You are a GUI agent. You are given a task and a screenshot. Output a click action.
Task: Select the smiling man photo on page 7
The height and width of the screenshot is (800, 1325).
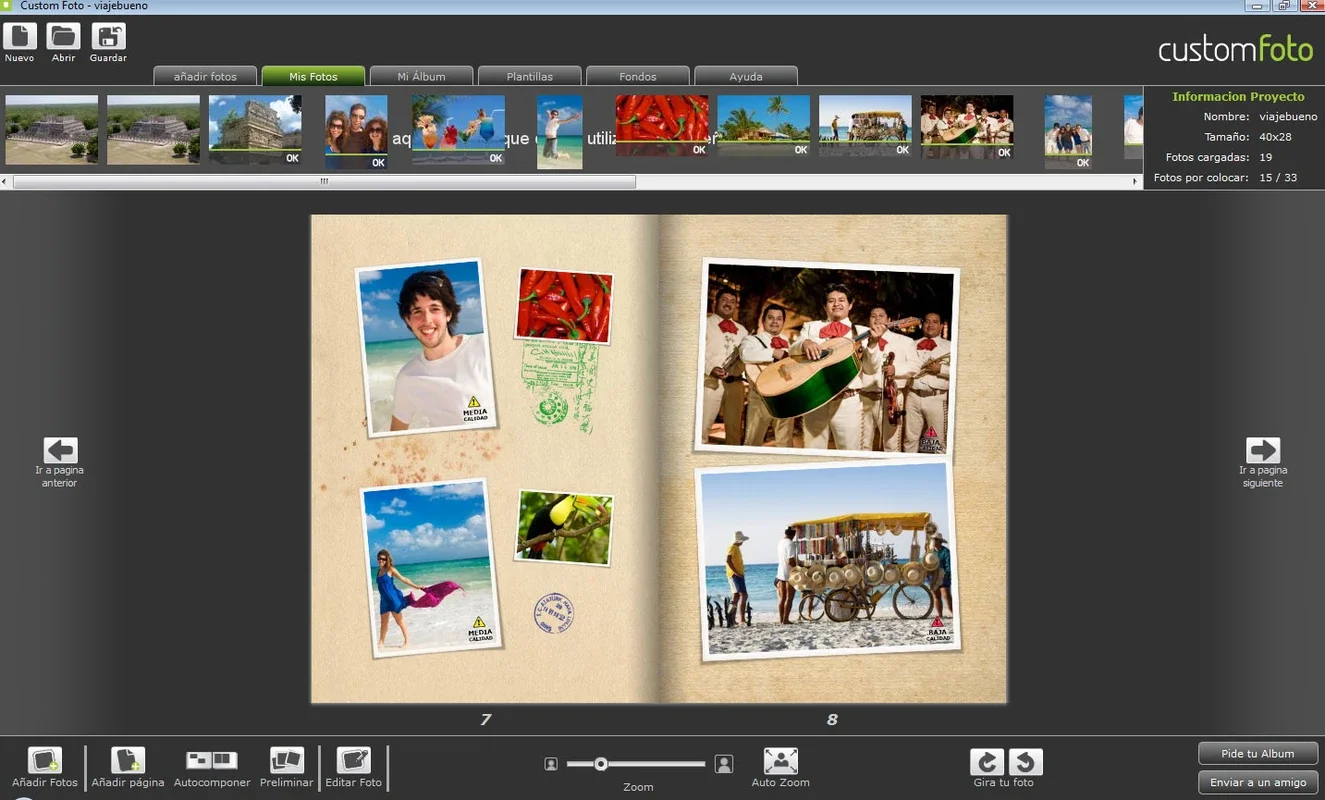426,348
